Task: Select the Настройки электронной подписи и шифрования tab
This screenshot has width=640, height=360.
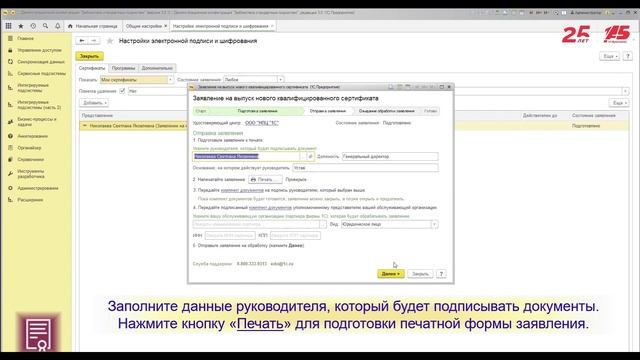Action: (220, 26)
